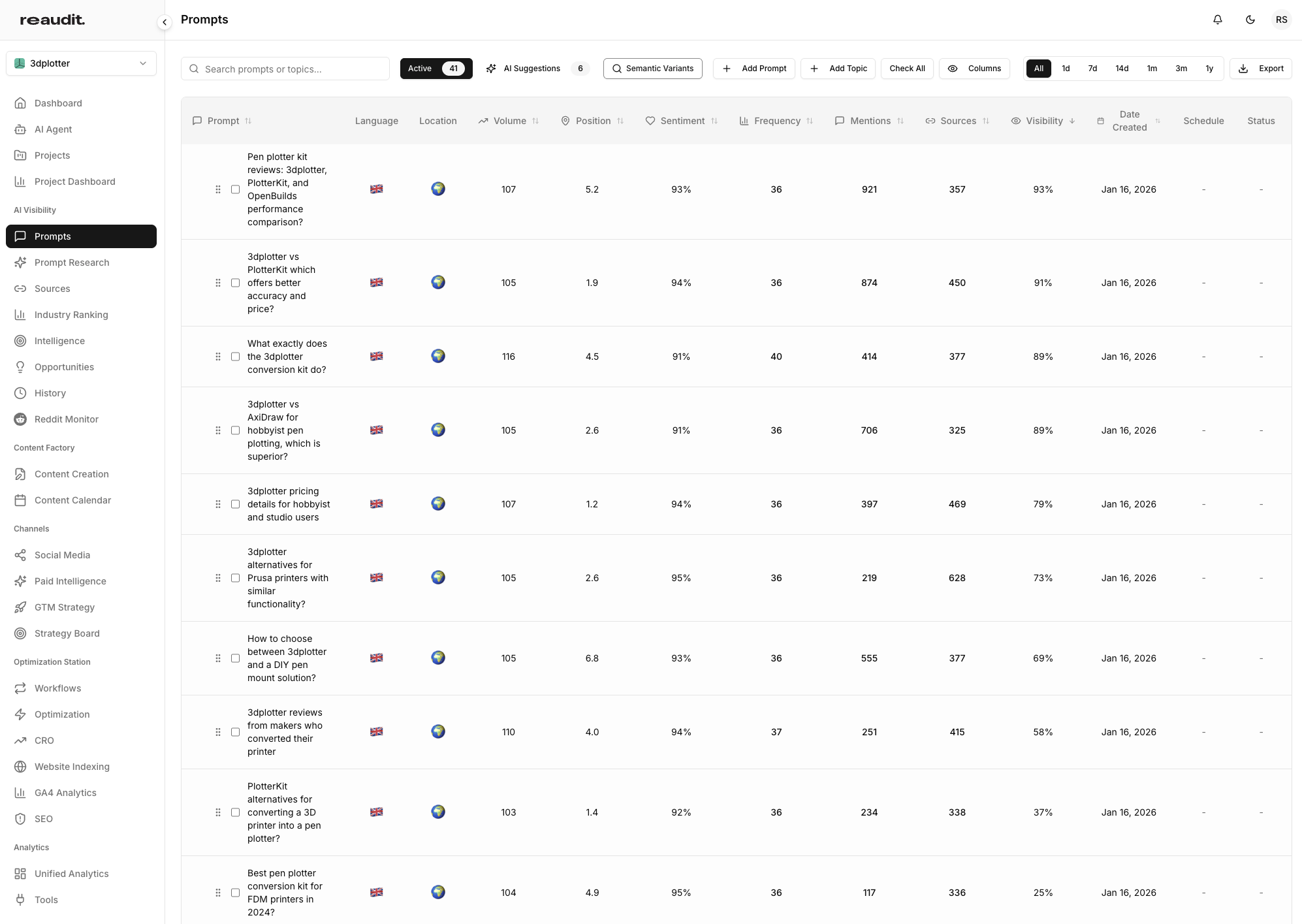Grab drag handle of Pen plotter kit reviews row
Viewport: 1302px width, 924px height.
(218, 189)
